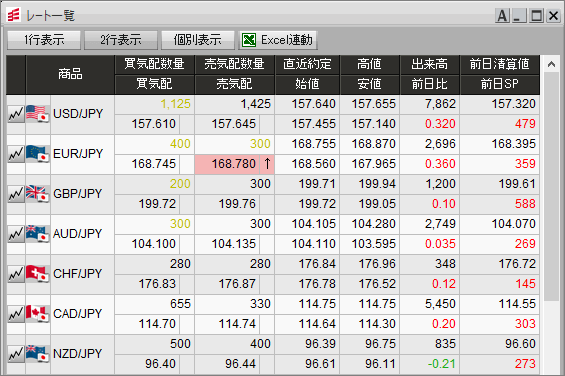
Task: Click the vertical scrollbar thumb
Action: pyautogui.click(x=551, y=186)
